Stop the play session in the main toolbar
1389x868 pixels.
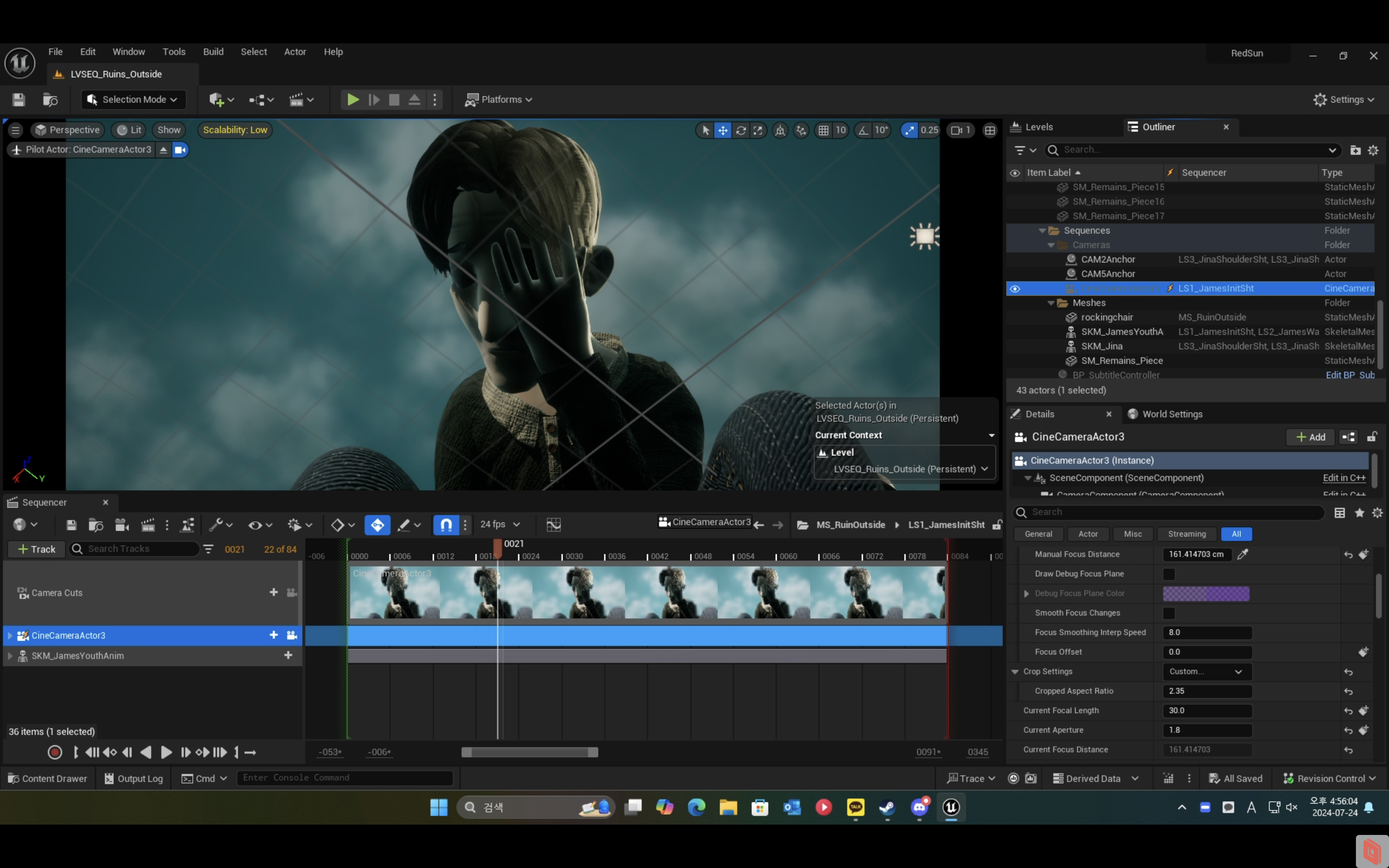(x=394, y=100)
